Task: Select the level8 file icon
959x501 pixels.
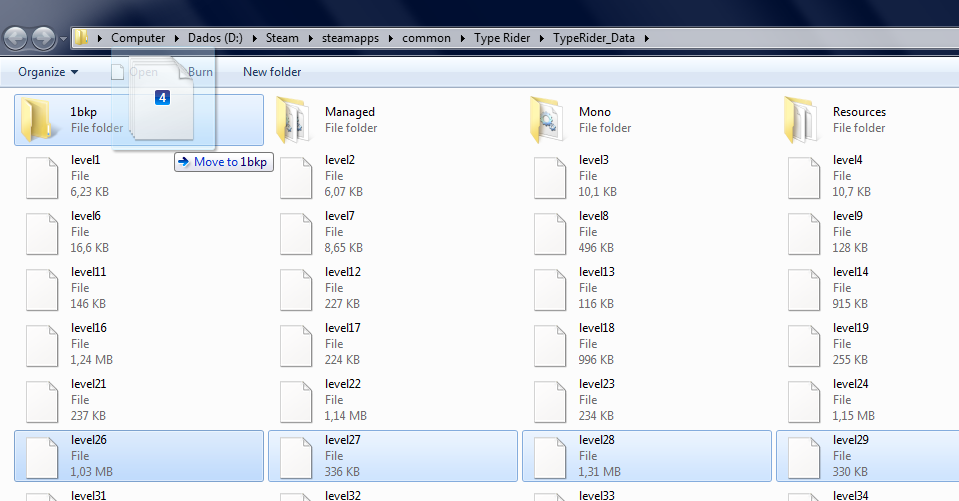Action: pyautogui.click(x=550, y=234)
